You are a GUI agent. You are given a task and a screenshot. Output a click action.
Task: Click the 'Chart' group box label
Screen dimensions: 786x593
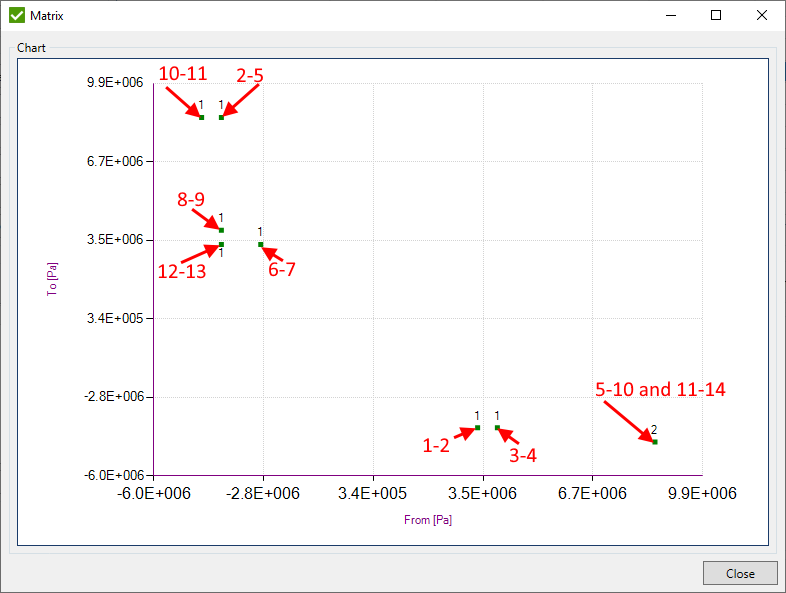[x=31, y=47]
